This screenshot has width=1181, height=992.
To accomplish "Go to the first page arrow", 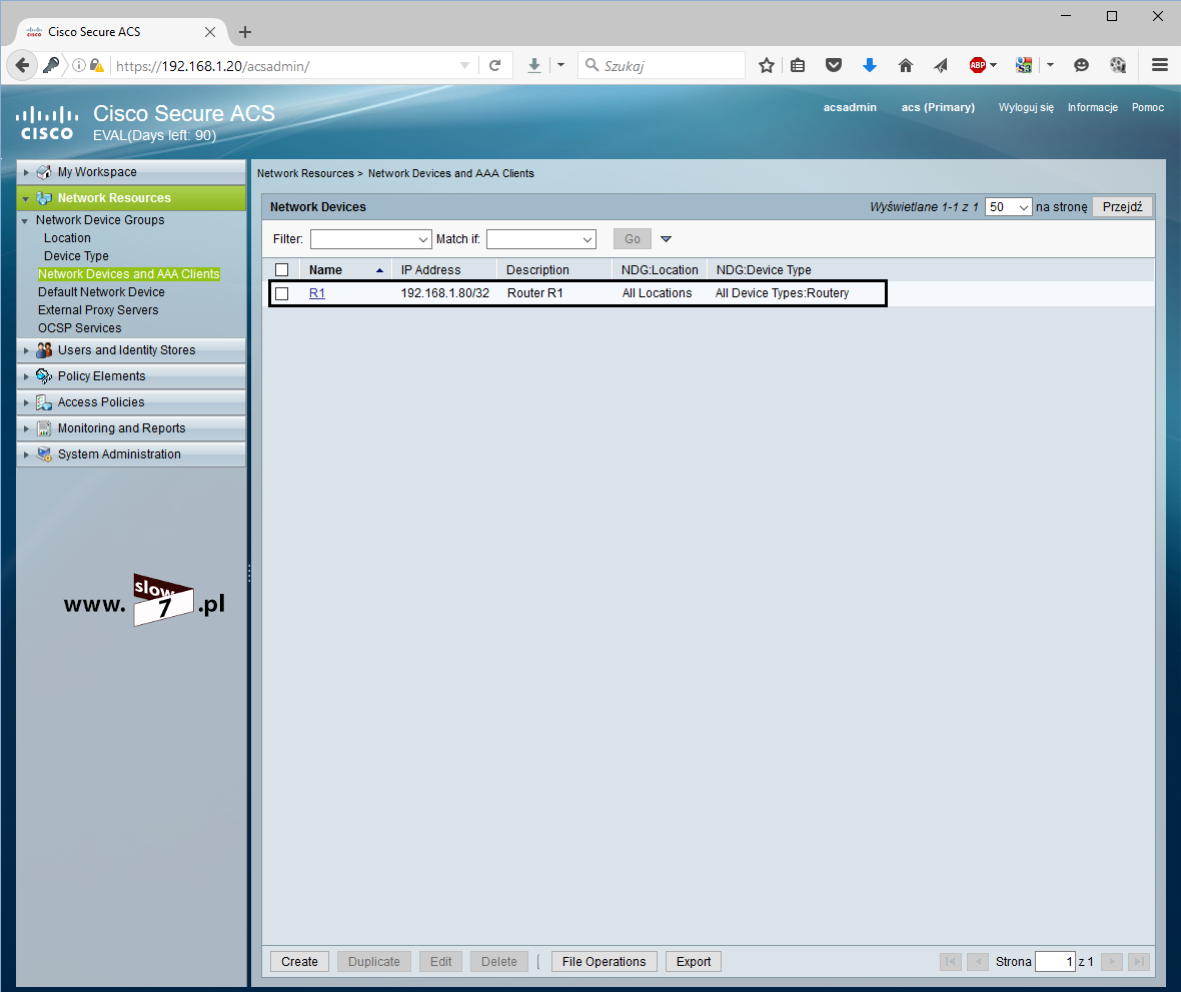I will (951, 961).
